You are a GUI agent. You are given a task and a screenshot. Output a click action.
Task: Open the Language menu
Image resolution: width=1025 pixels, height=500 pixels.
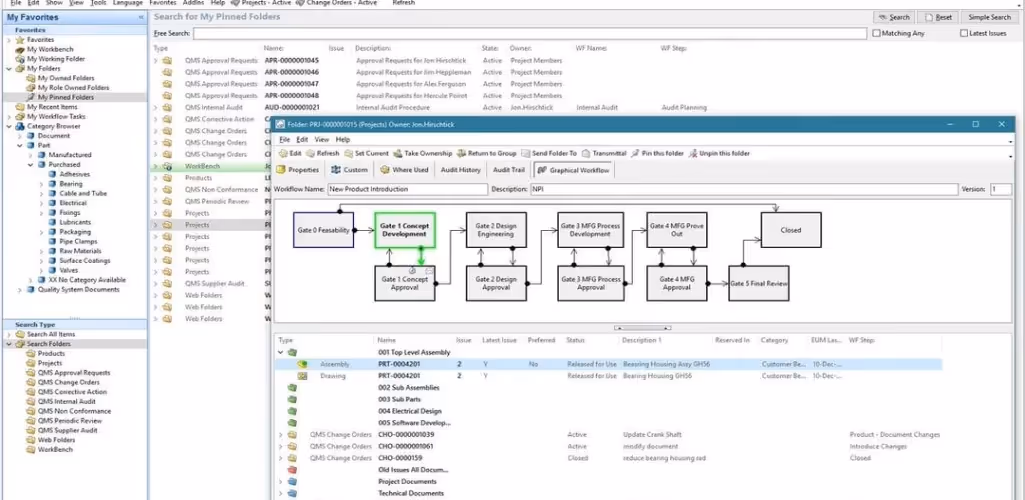pos(127,3)
